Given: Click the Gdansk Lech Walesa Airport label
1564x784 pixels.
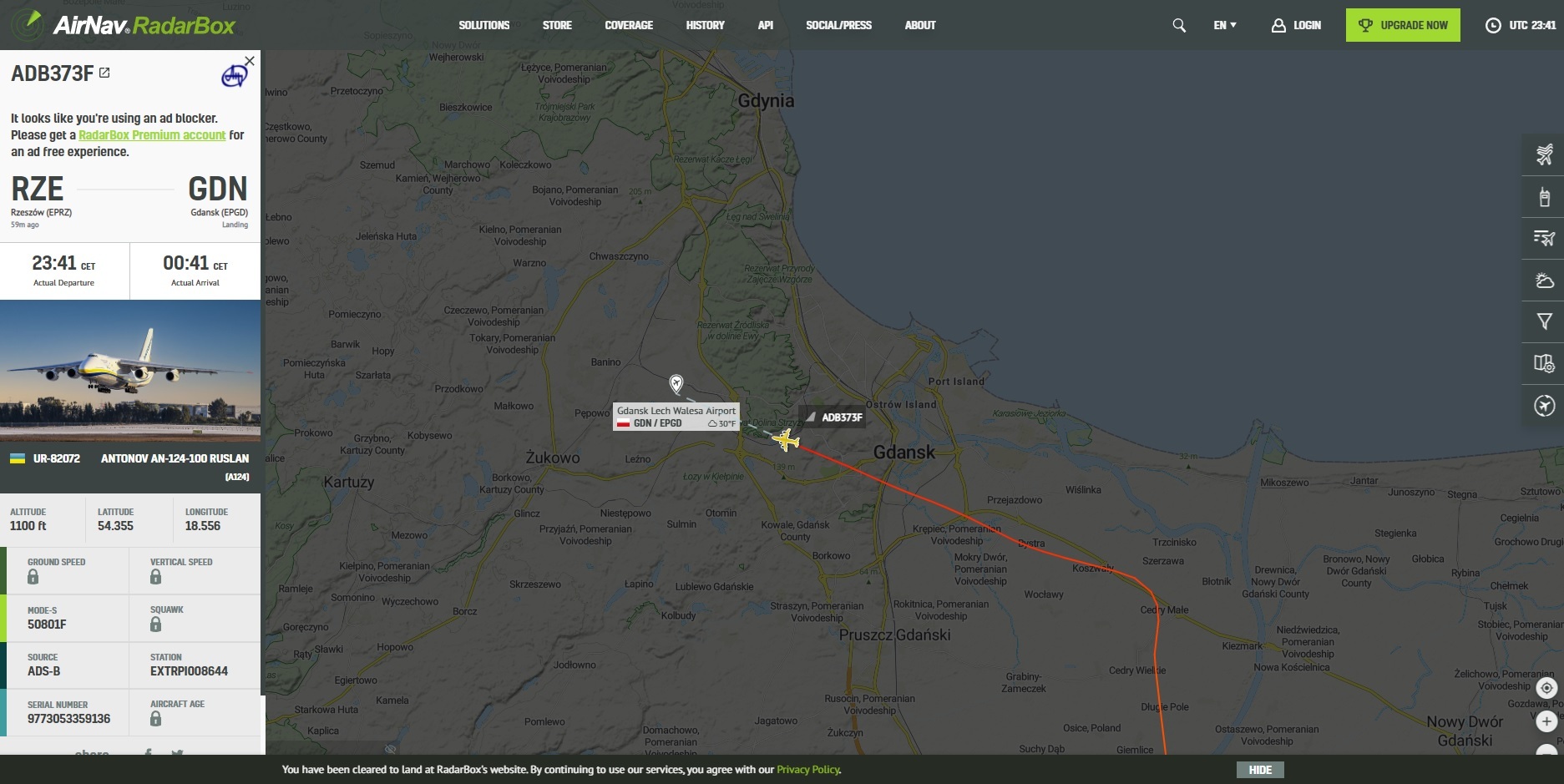Looking at the screenshot, I should (x=676, y=417).
